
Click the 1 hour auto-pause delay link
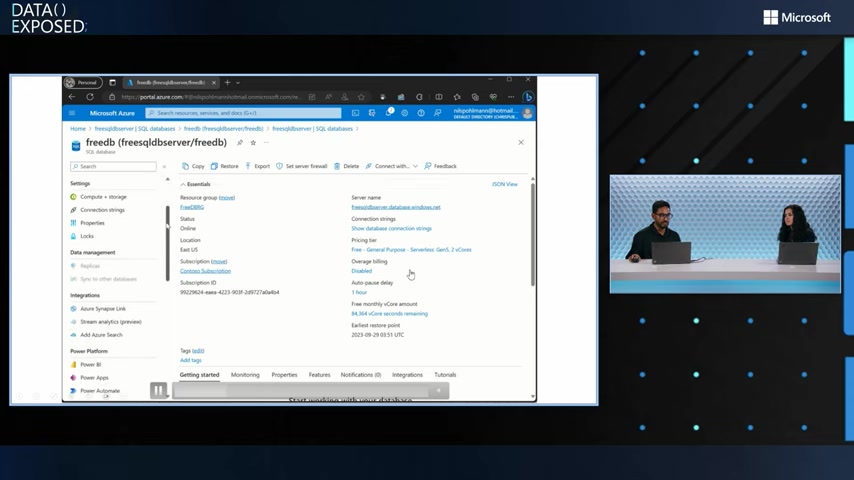click(359, 292)
